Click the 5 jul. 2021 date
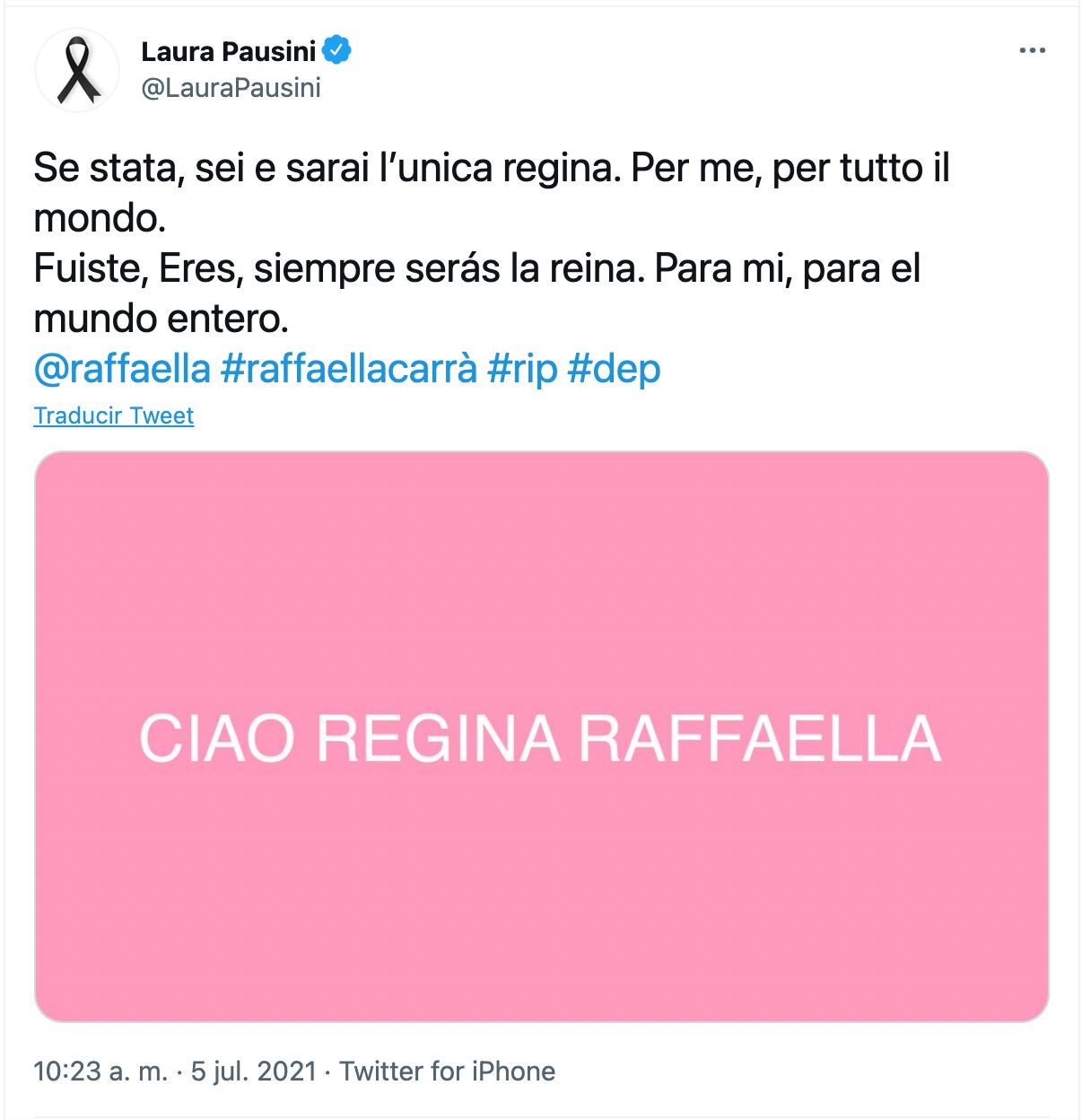This screenshot has height=1120, width=1082. [x=254, y=1071]
